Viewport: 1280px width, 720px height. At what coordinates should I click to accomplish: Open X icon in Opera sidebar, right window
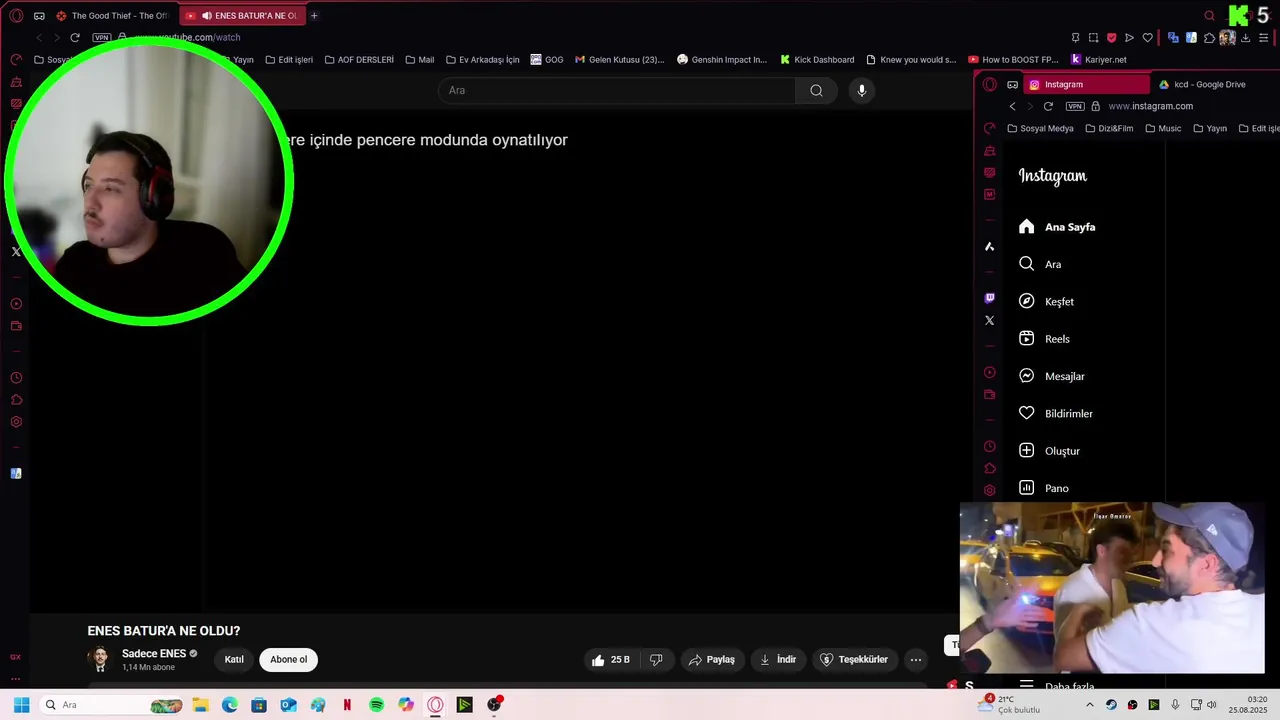pyautogui.click(x=990, y=321)
